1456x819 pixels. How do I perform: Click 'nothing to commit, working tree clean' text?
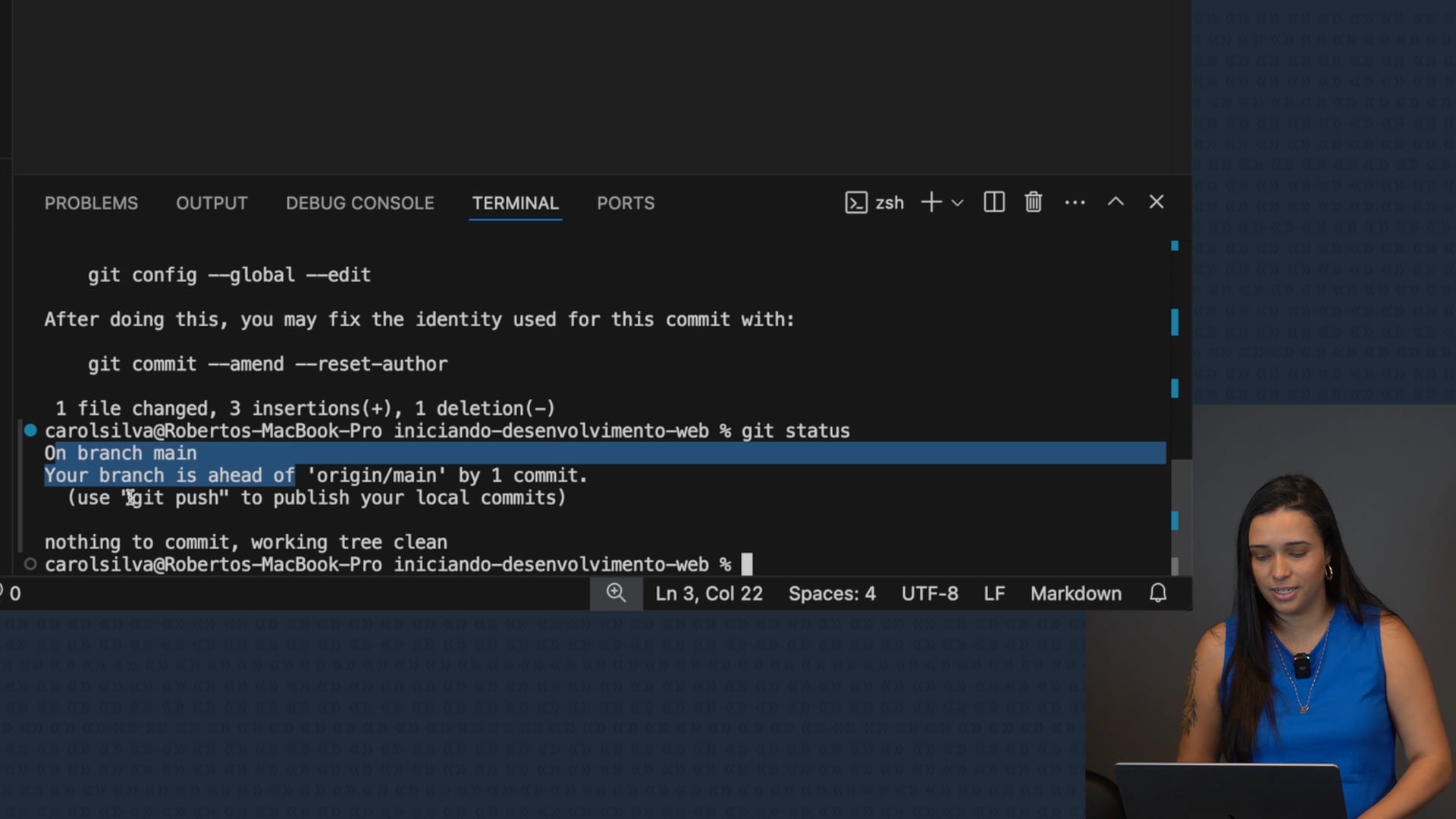coord(246,542)
